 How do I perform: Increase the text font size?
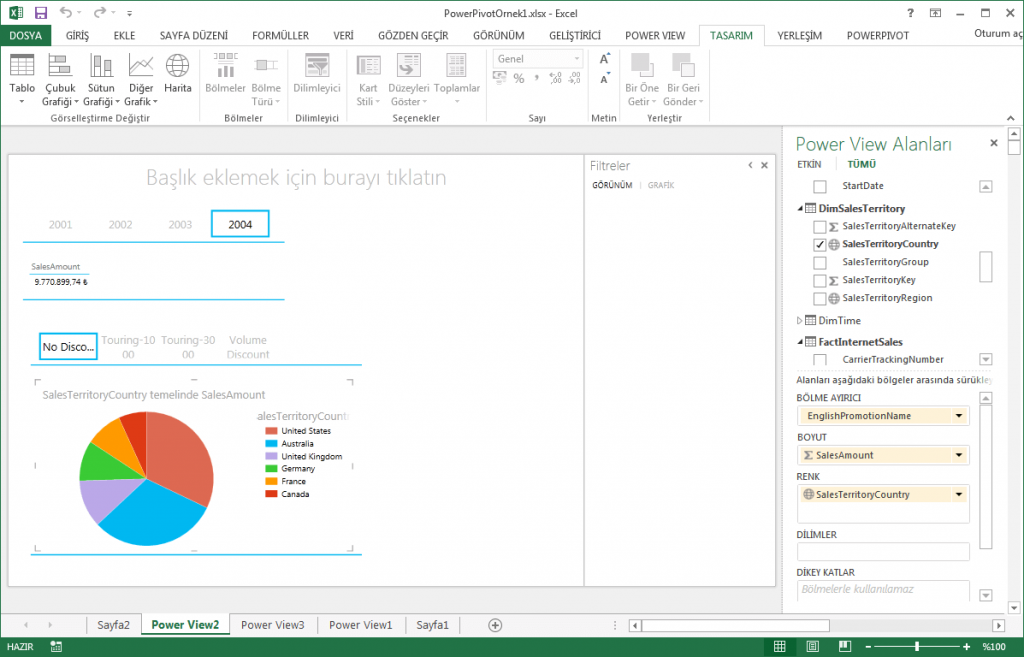(605, 59)
